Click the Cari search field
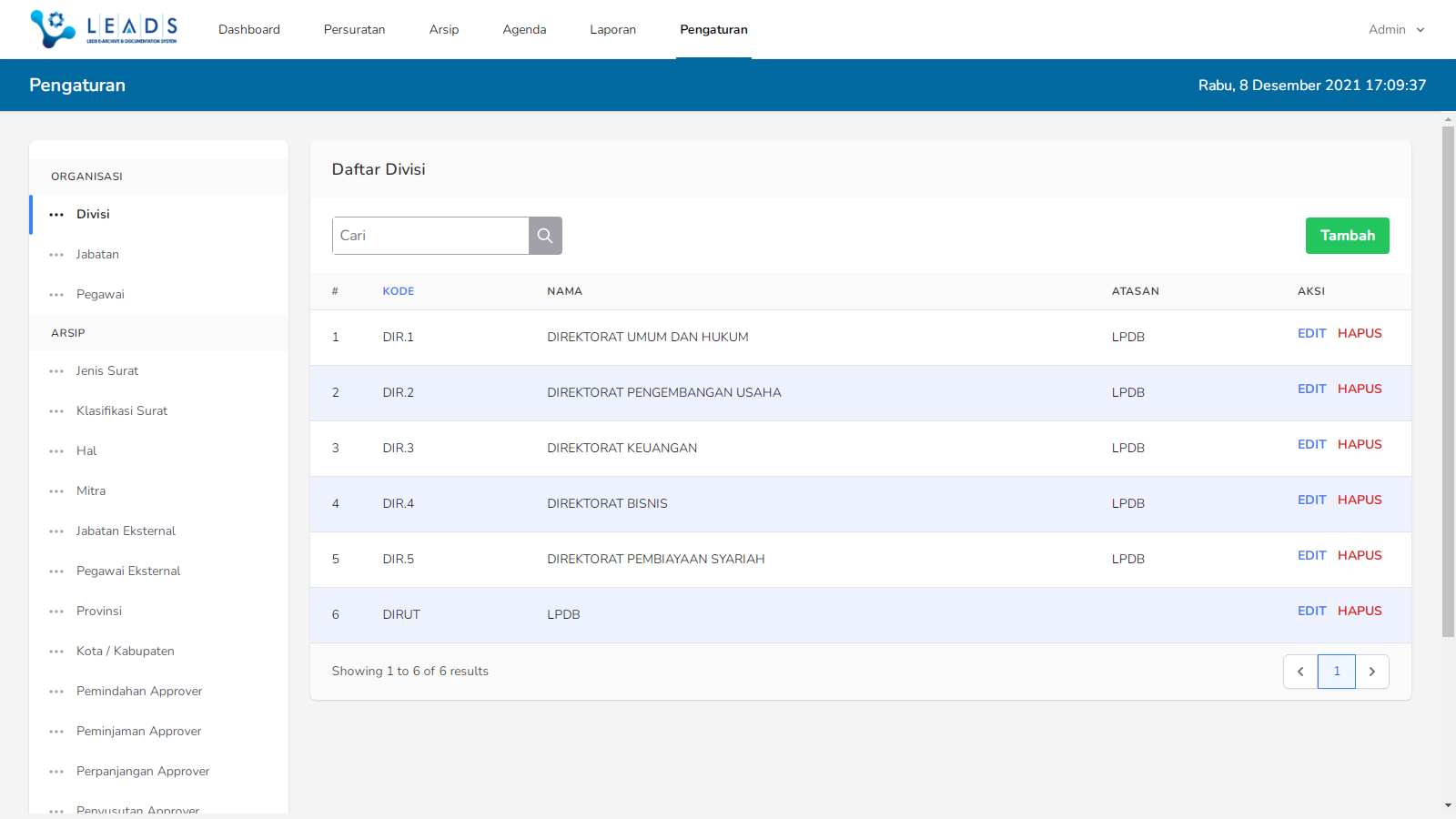 430,236
